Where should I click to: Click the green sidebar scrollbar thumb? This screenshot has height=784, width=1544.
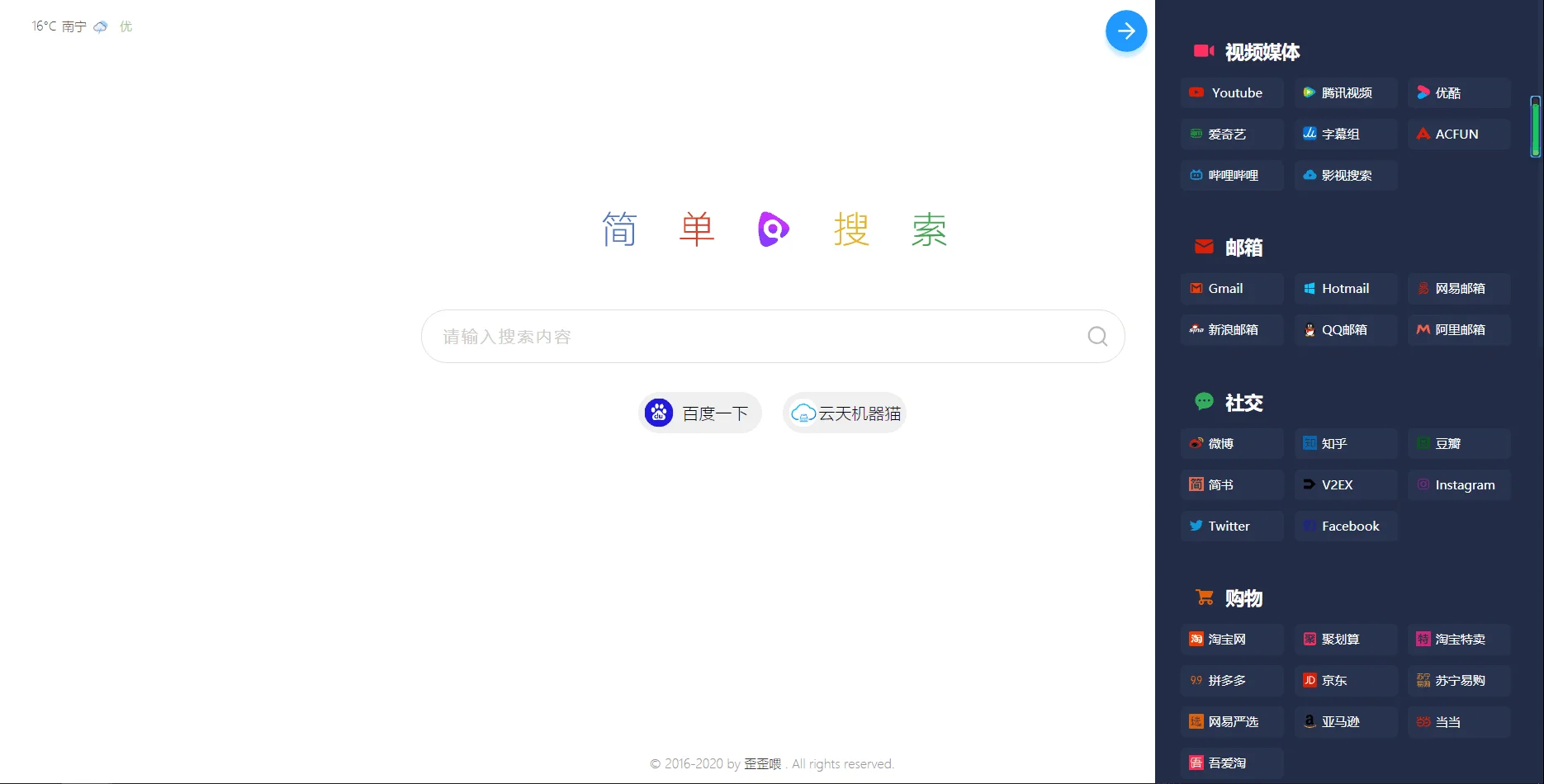point(1536,126)
